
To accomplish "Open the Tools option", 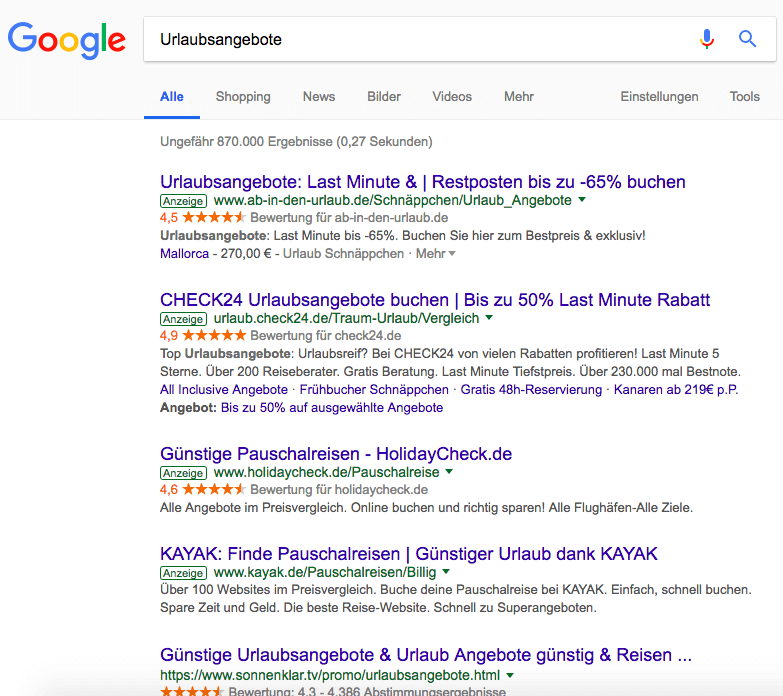I will point(745,96).
